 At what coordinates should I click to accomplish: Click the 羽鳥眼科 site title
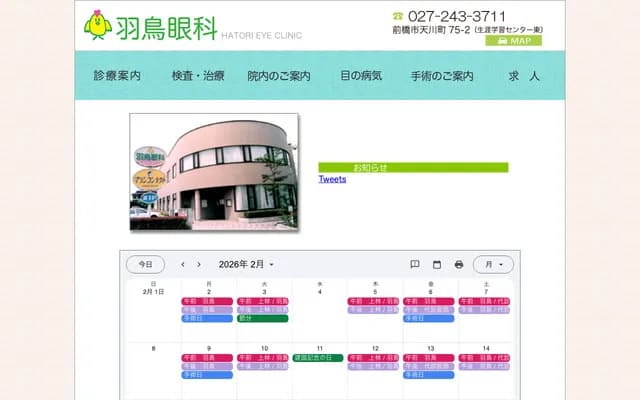pyautogui.click(x=166, y=28)
